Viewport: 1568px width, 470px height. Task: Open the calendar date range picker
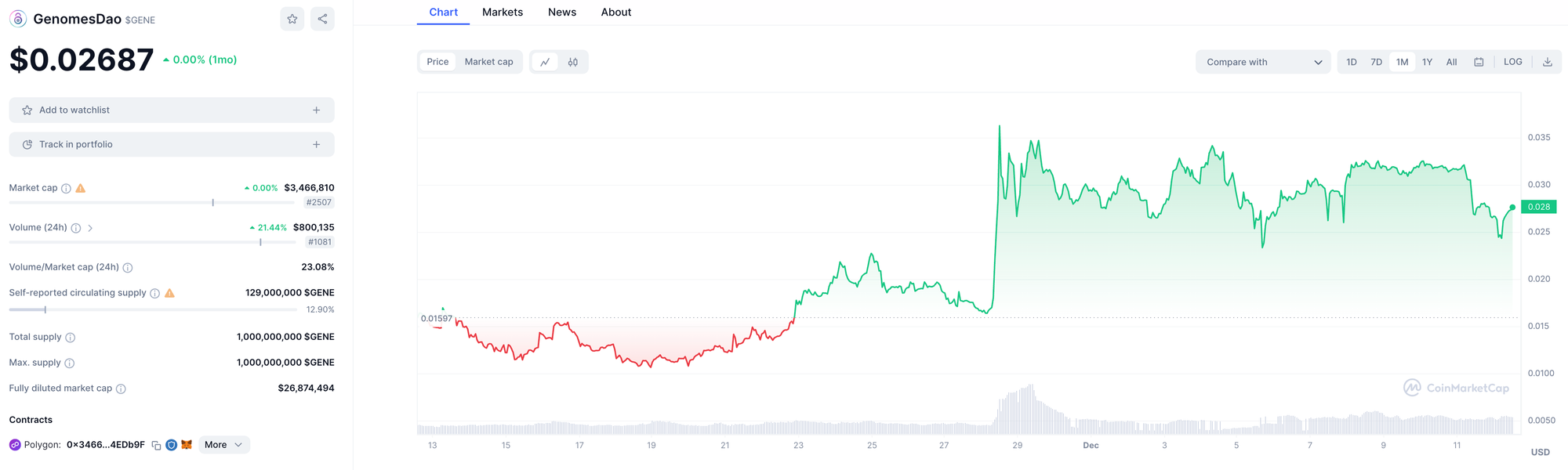coord(1479,62)
